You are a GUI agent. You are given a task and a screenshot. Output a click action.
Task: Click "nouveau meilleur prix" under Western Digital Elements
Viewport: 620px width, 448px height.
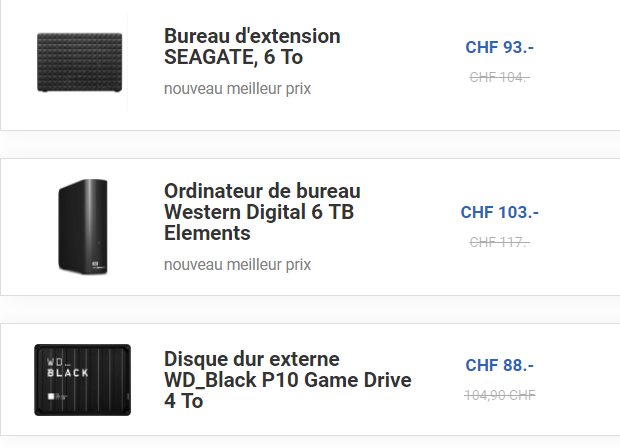point(237,264)
